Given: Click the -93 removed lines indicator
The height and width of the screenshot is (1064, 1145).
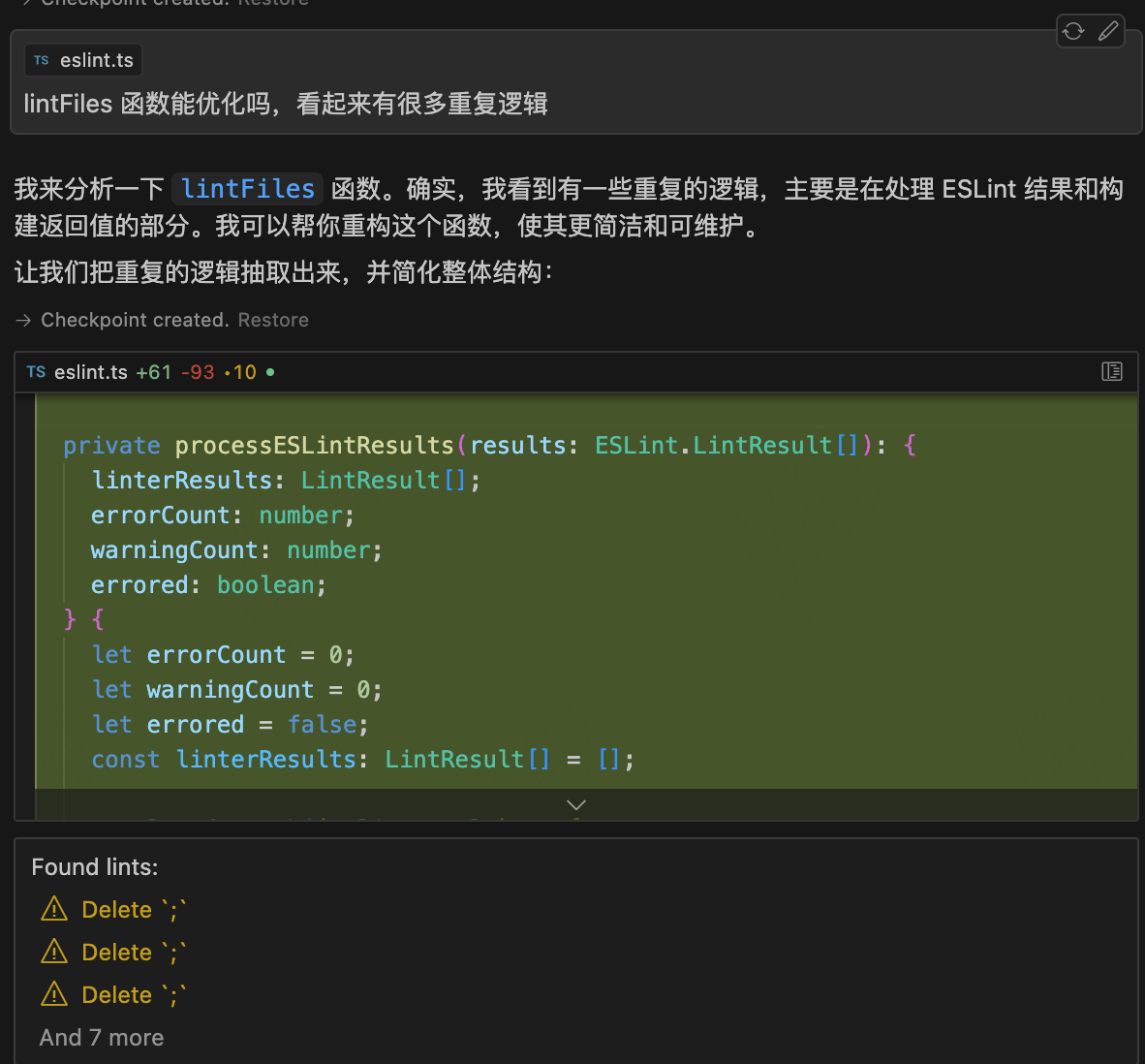Looking at the screenshot, I should point(198,372).
